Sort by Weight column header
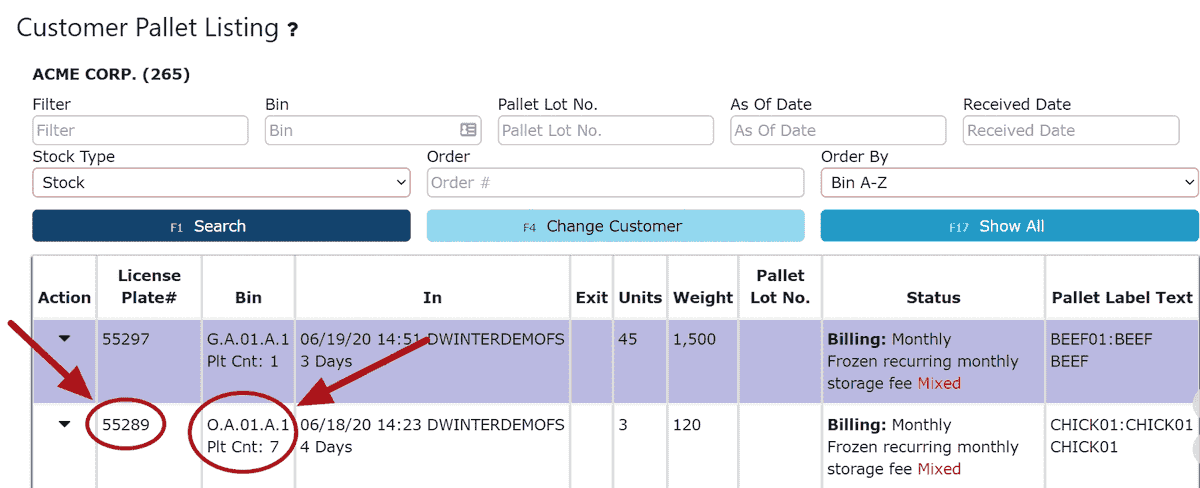The image size is (1200, 488). point(703,297)
